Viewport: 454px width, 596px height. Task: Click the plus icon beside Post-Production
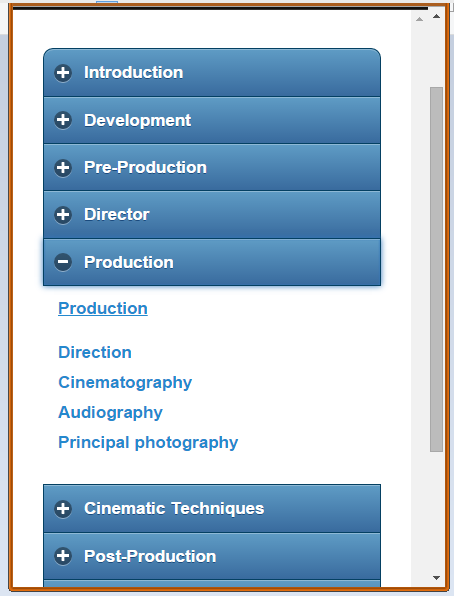click(63, 556)
